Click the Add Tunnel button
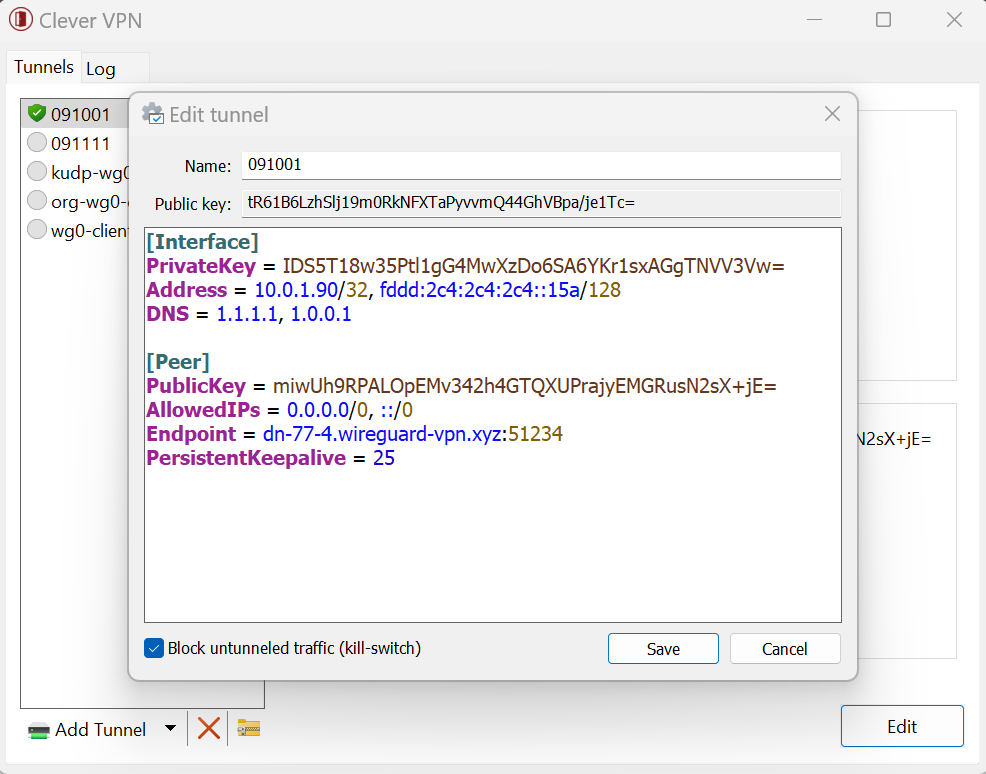Viewport: 986px width, 774px height. [87, 729]
